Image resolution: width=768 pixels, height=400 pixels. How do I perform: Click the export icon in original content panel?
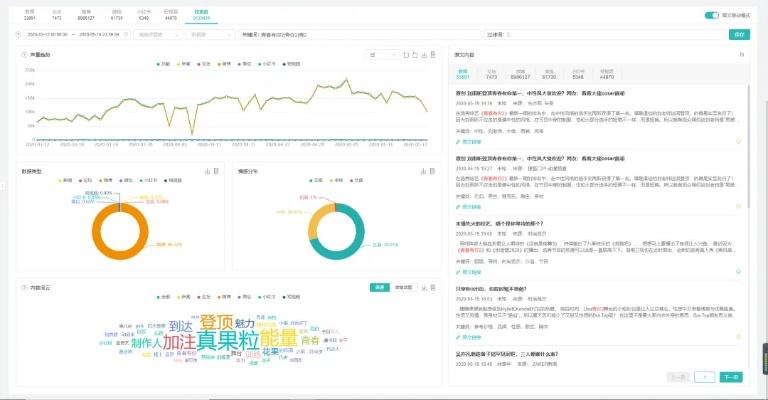743,54
